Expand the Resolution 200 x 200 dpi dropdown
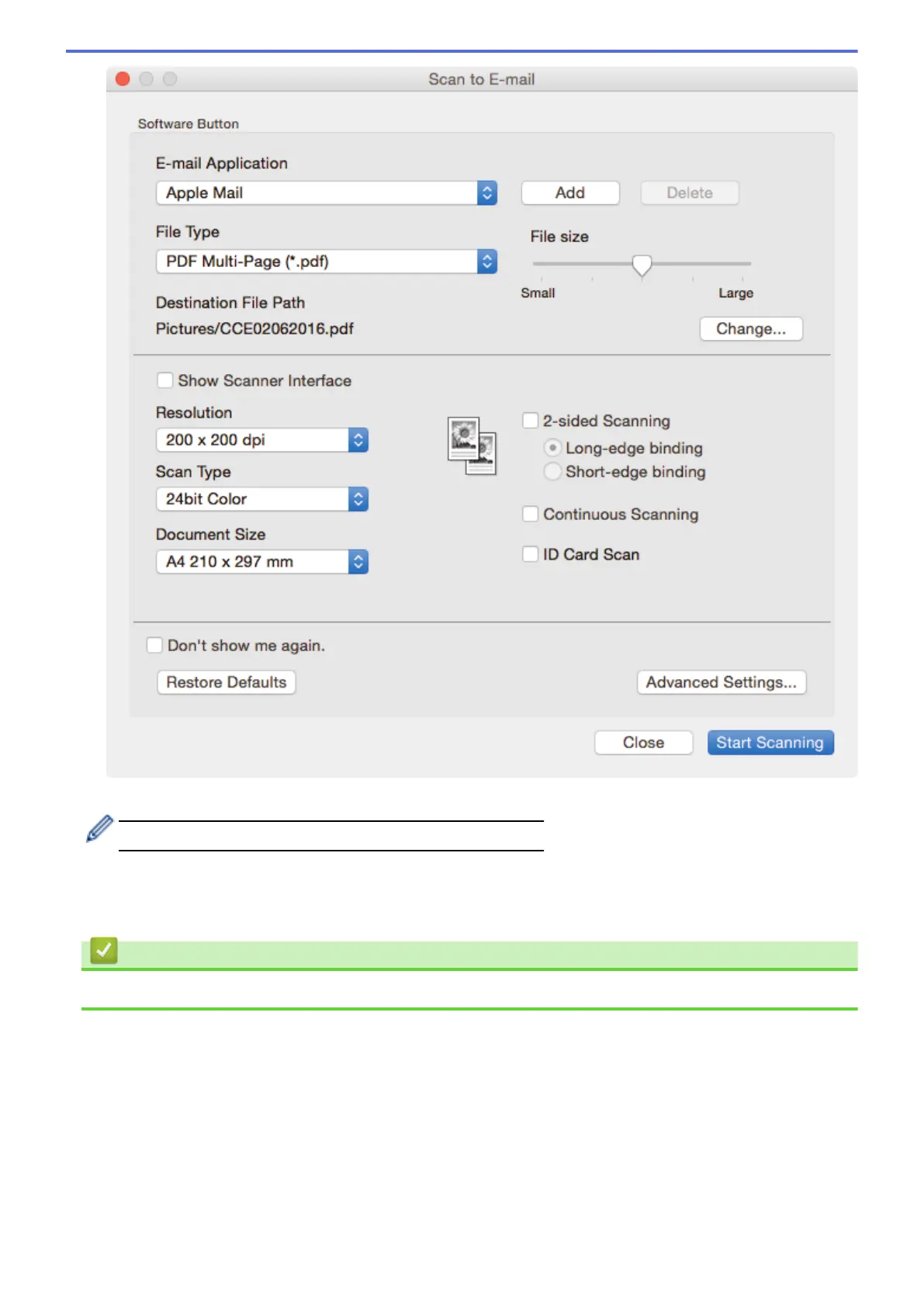 pos(262,440)
